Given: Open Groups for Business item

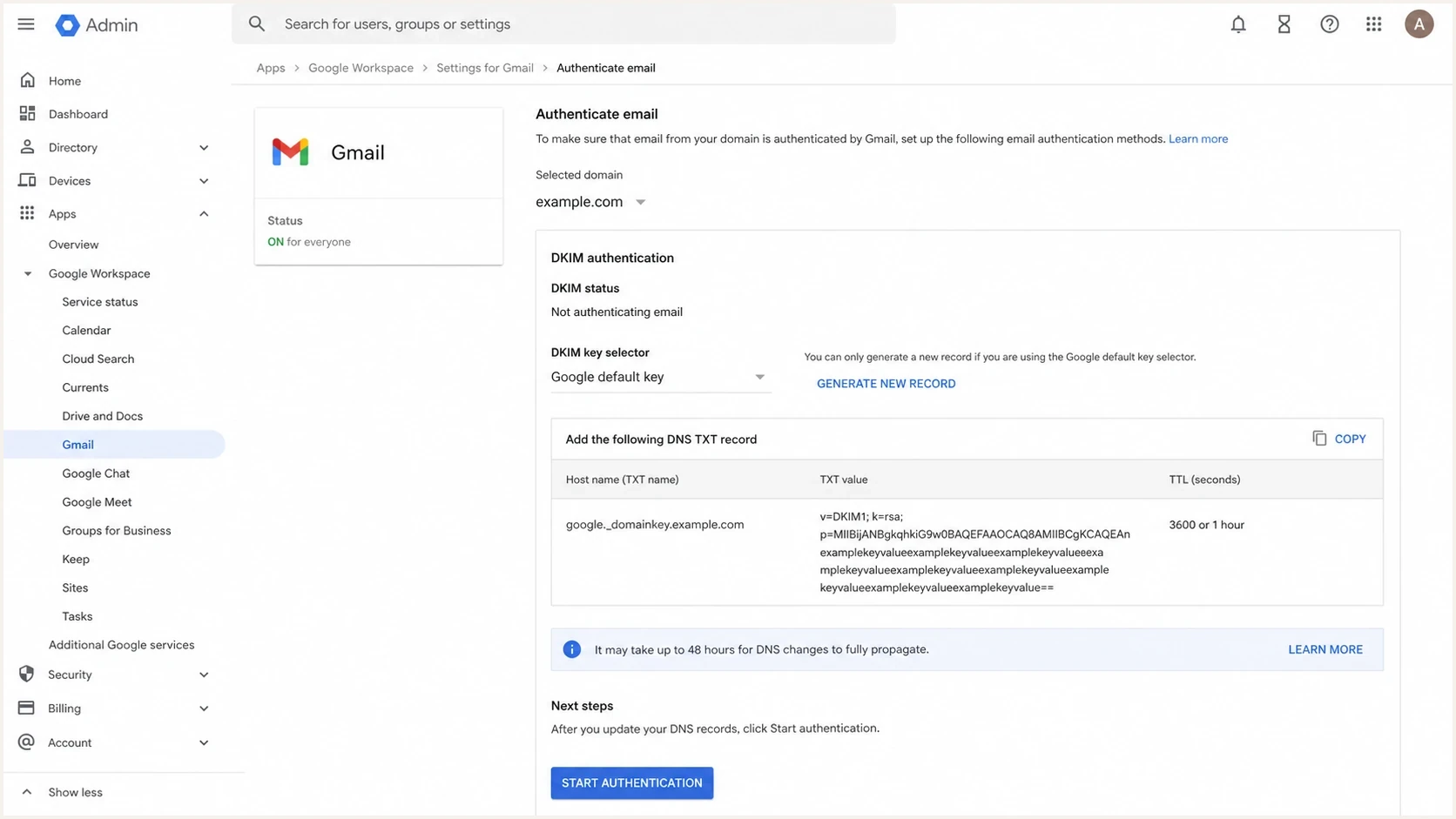Looking at the screenshot, I should pos(116,531).
